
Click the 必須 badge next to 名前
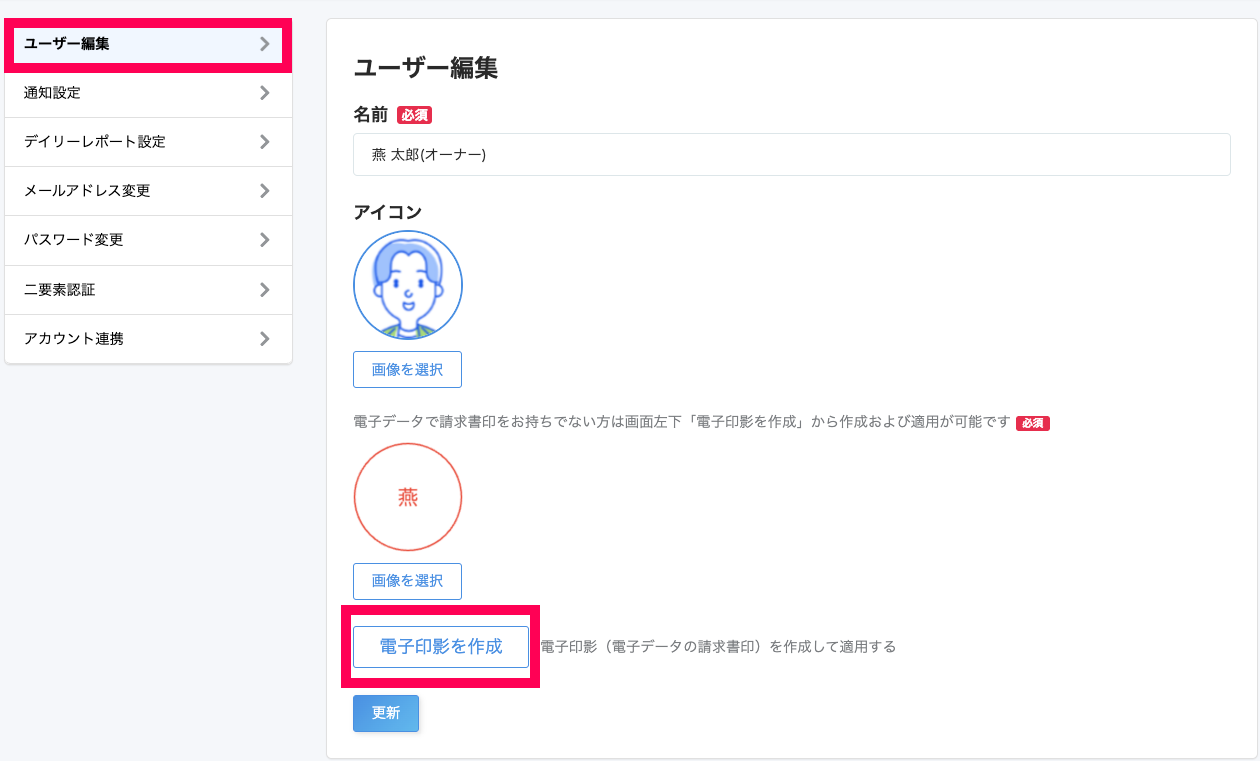pyautogui.click(x=415, y=115)
